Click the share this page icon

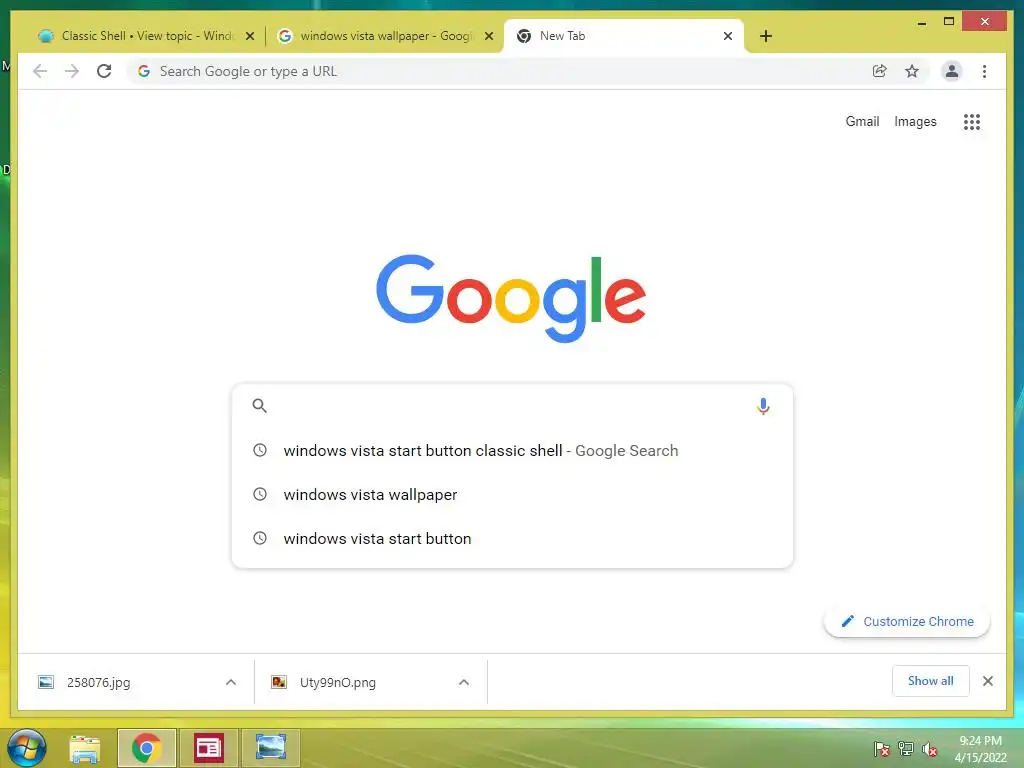(880, 71)
